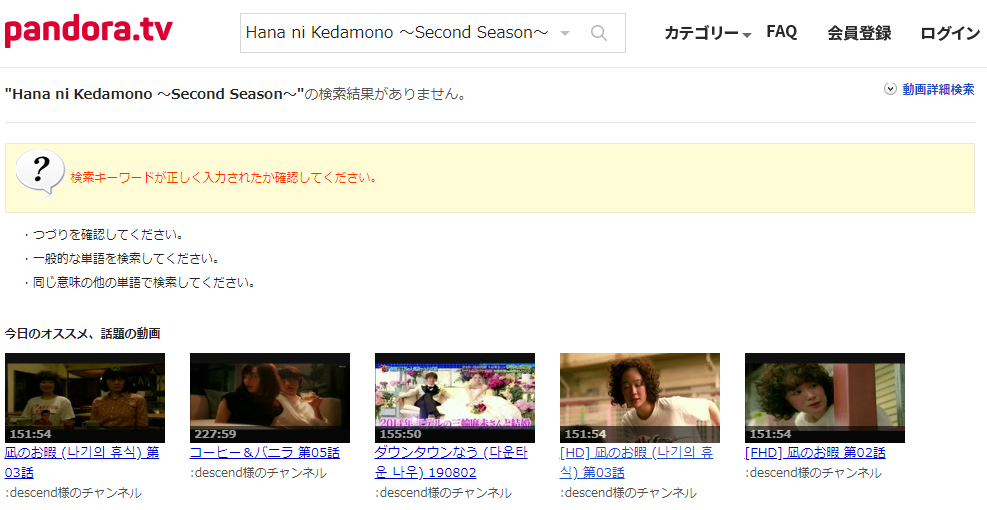Open コーヒー＆バニラ 第05話 thumbnail
Viewport: 987px width, 510px height.
(x=270, y=398)
